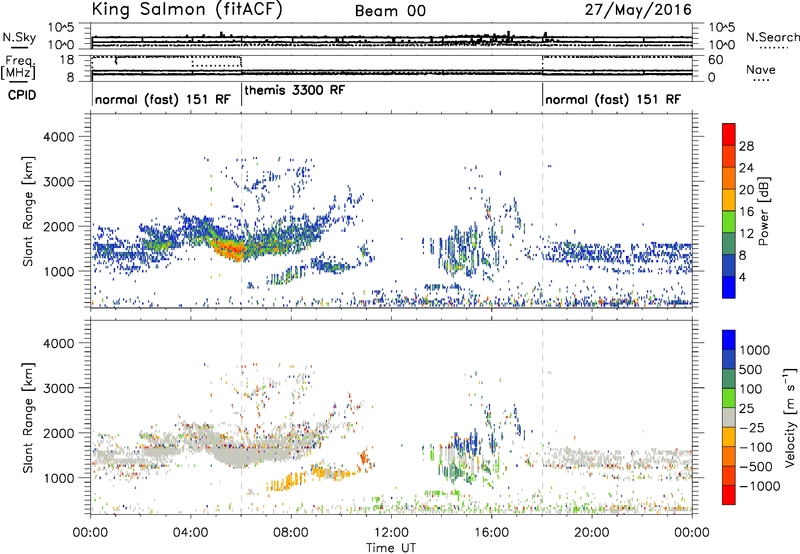The width and height of the screenshot is (800, 554).
Task: Click the red top segment of the Power color bar
Action: [729, 134]
